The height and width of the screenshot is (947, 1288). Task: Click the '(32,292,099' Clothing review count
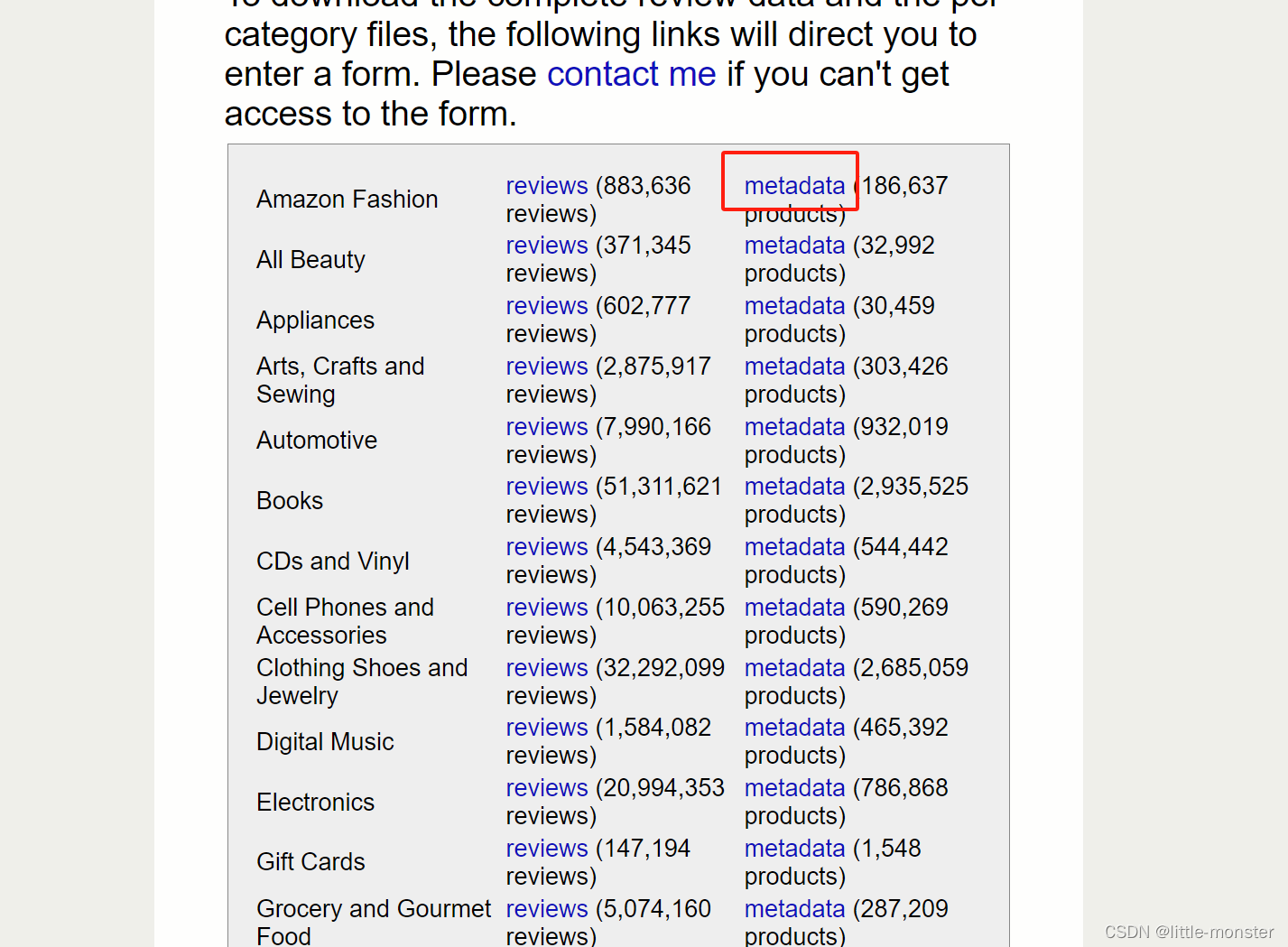click(660, 668)
